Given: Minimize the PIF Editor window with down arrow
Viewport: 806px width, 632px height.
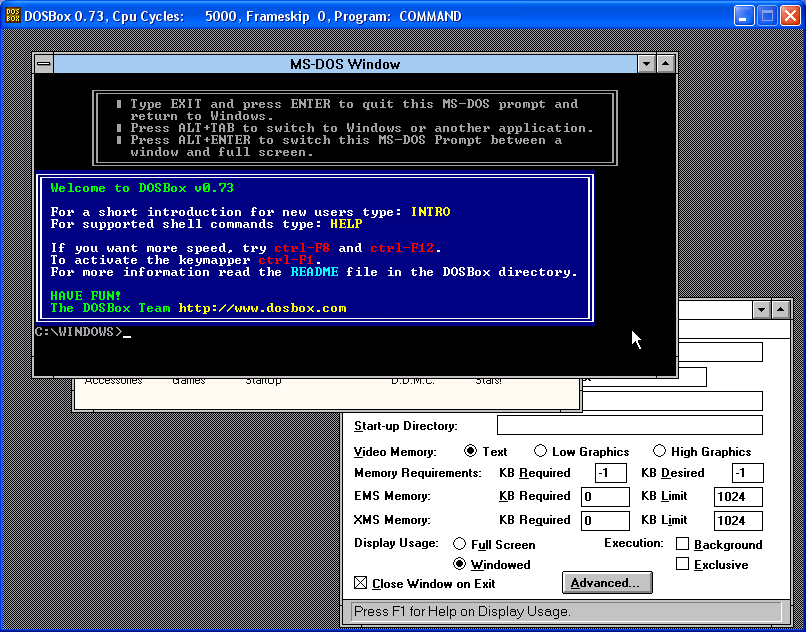Looking at the screenshot, I should (762, 310).
